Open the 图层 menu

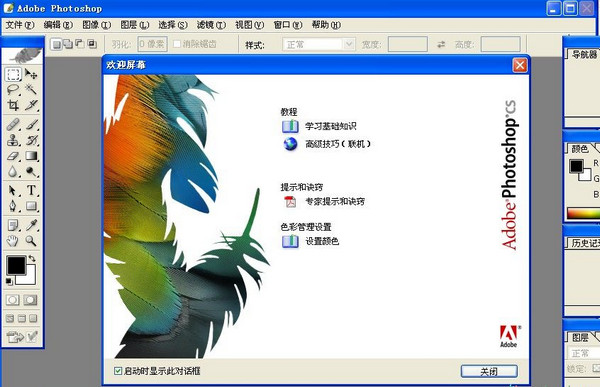pos(135,25)
